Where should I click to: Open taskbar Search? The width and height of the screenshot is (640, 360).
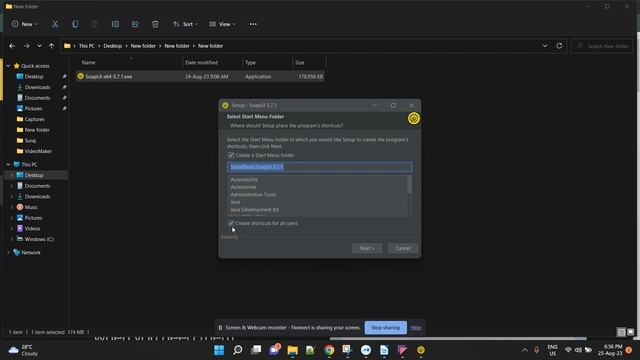238,350
